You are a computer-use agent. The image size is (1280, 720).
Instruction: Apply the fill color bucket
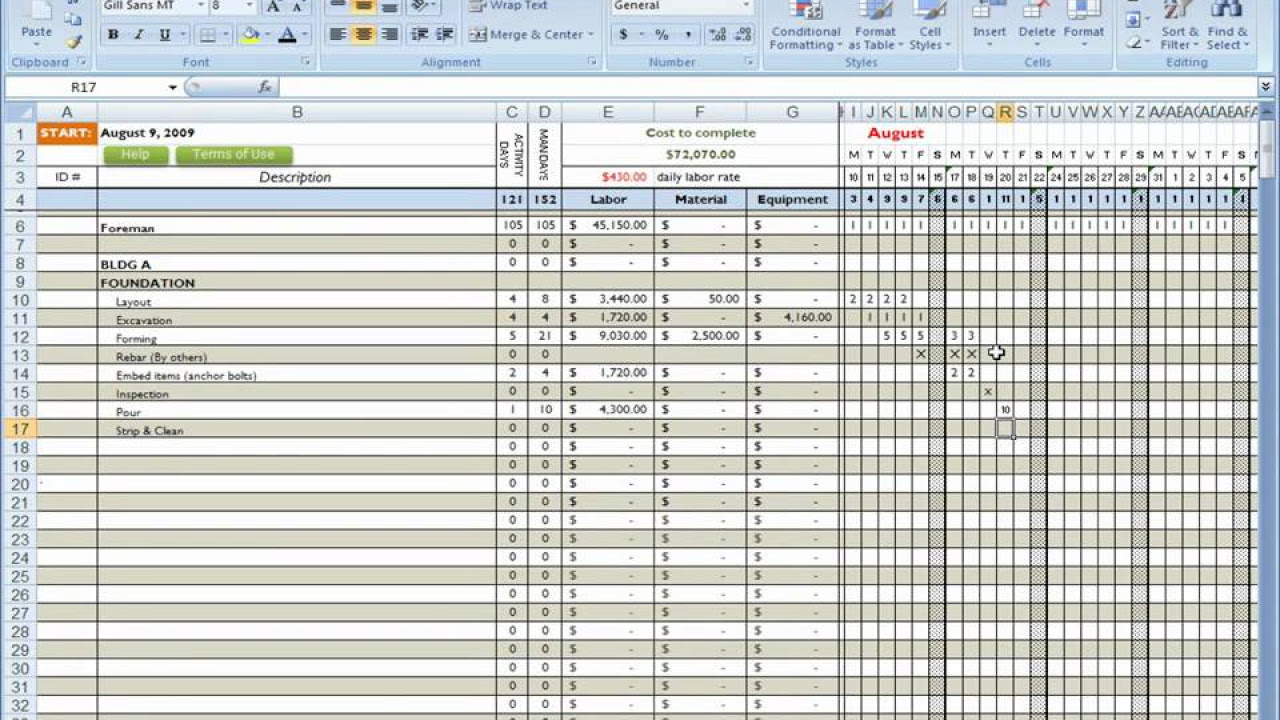tap(250, 35)
